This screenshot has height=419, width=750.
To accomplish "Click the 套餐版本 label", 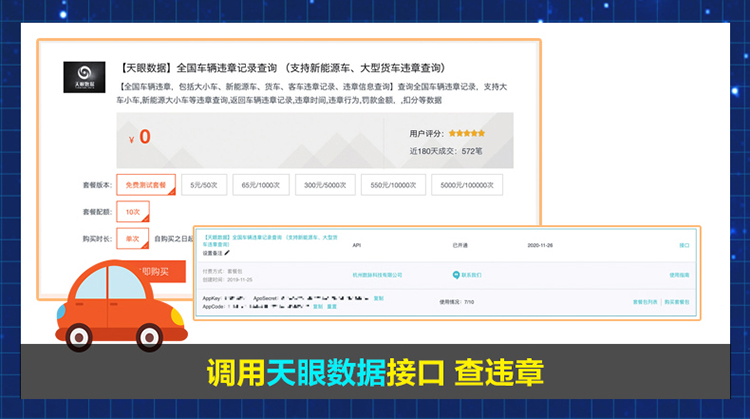I will [97, 185].
